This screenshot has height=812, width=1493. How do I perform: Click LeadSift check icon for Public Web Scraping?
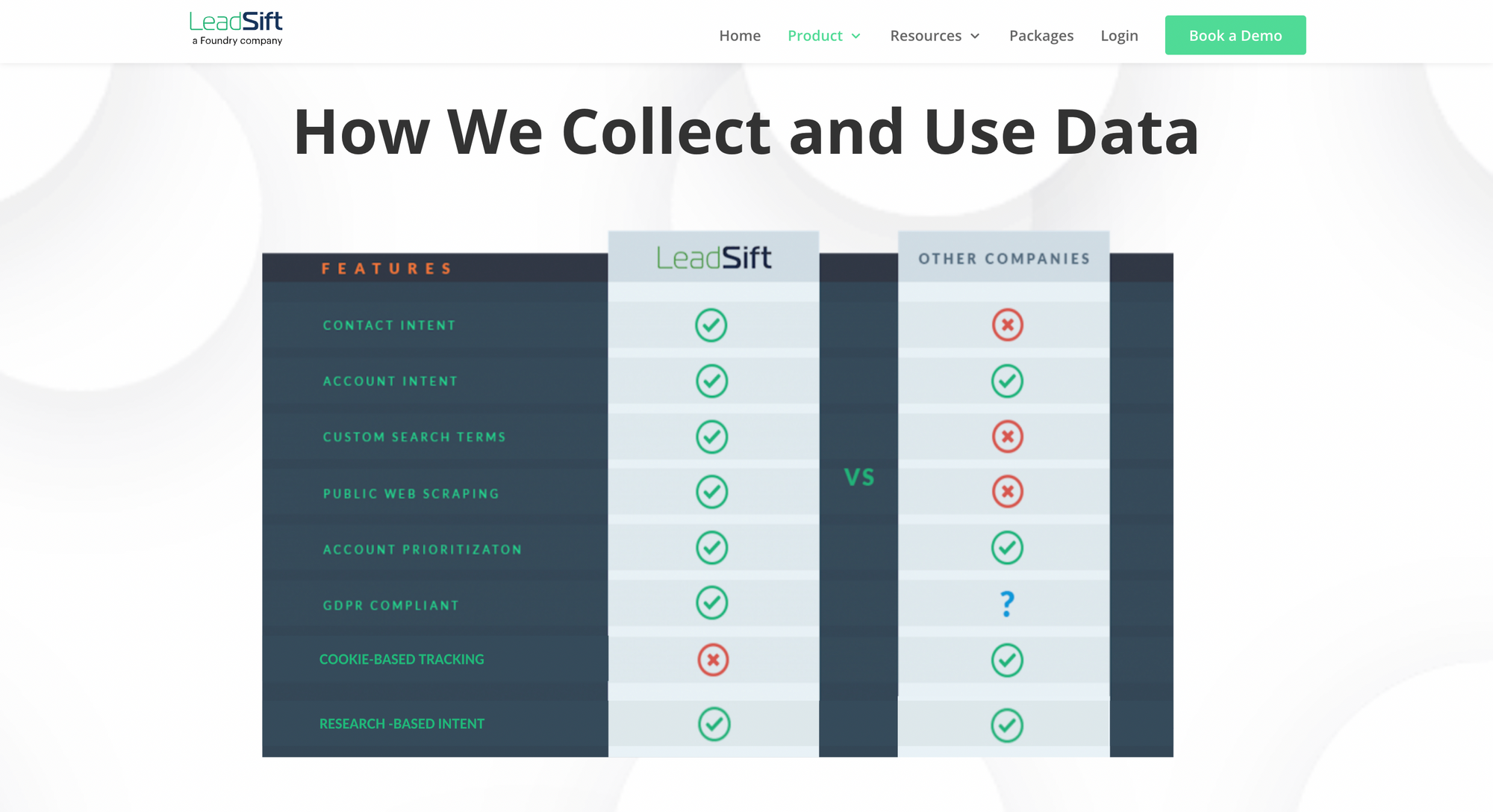coord(711,492)
